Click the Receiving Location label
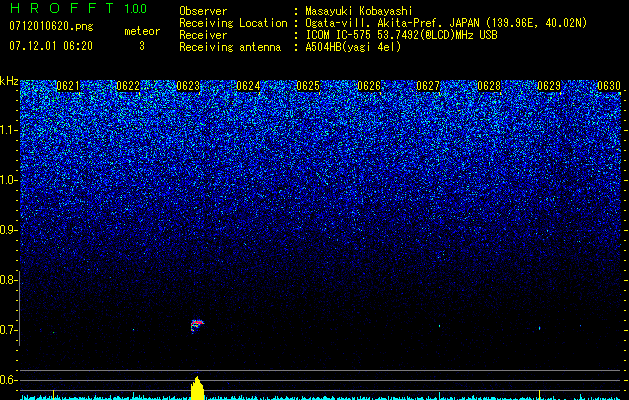This screenshot has width=629, height=400. pos(233,23)
